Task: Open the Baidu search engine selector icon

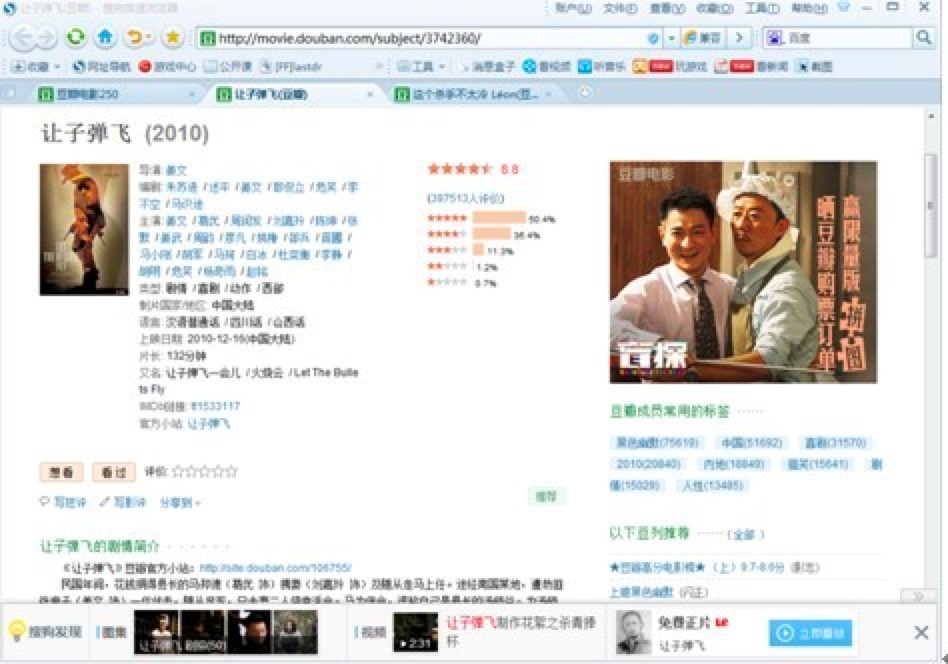Action: 774,38
